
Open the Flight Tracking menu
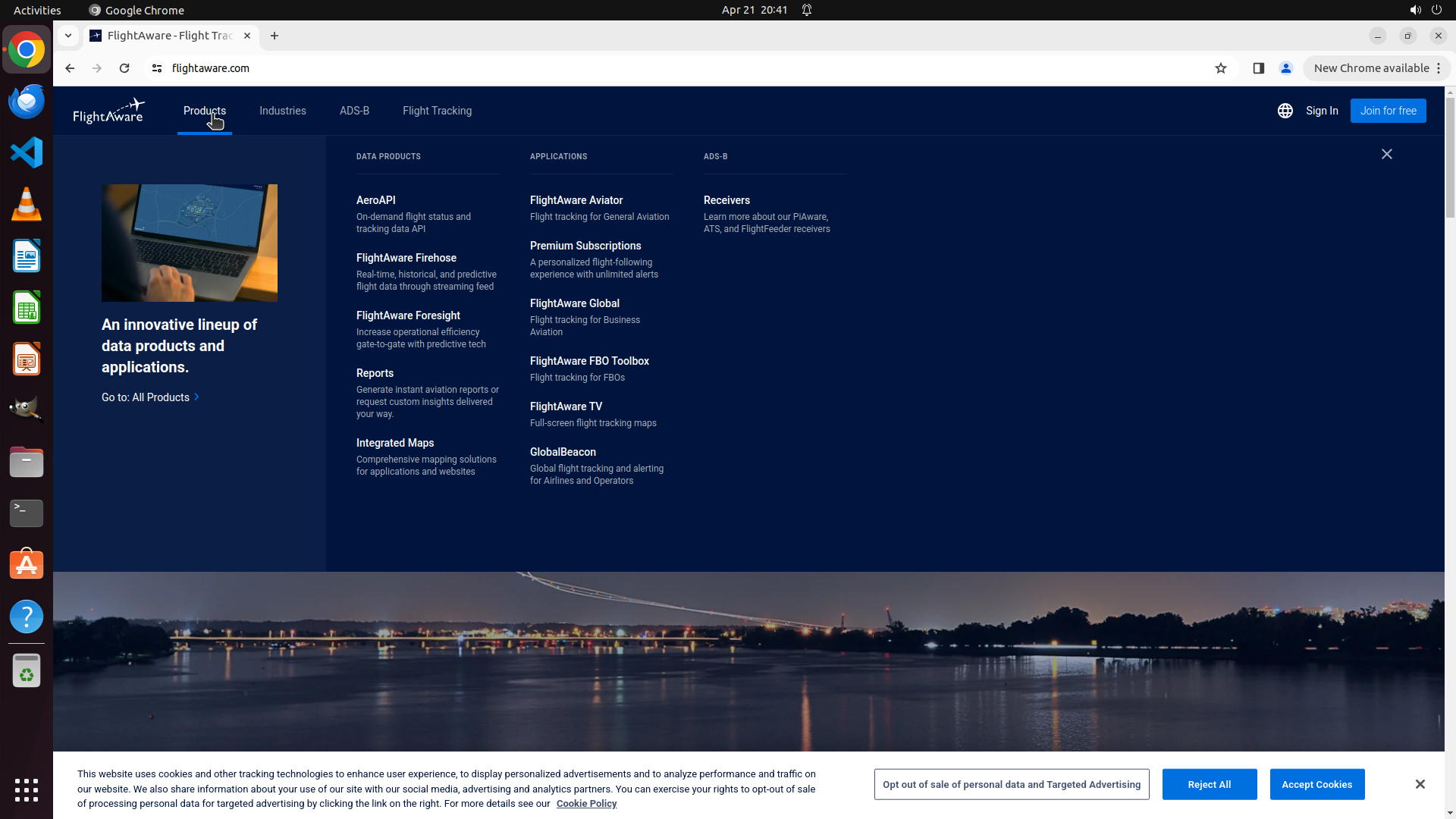point(437,111)
